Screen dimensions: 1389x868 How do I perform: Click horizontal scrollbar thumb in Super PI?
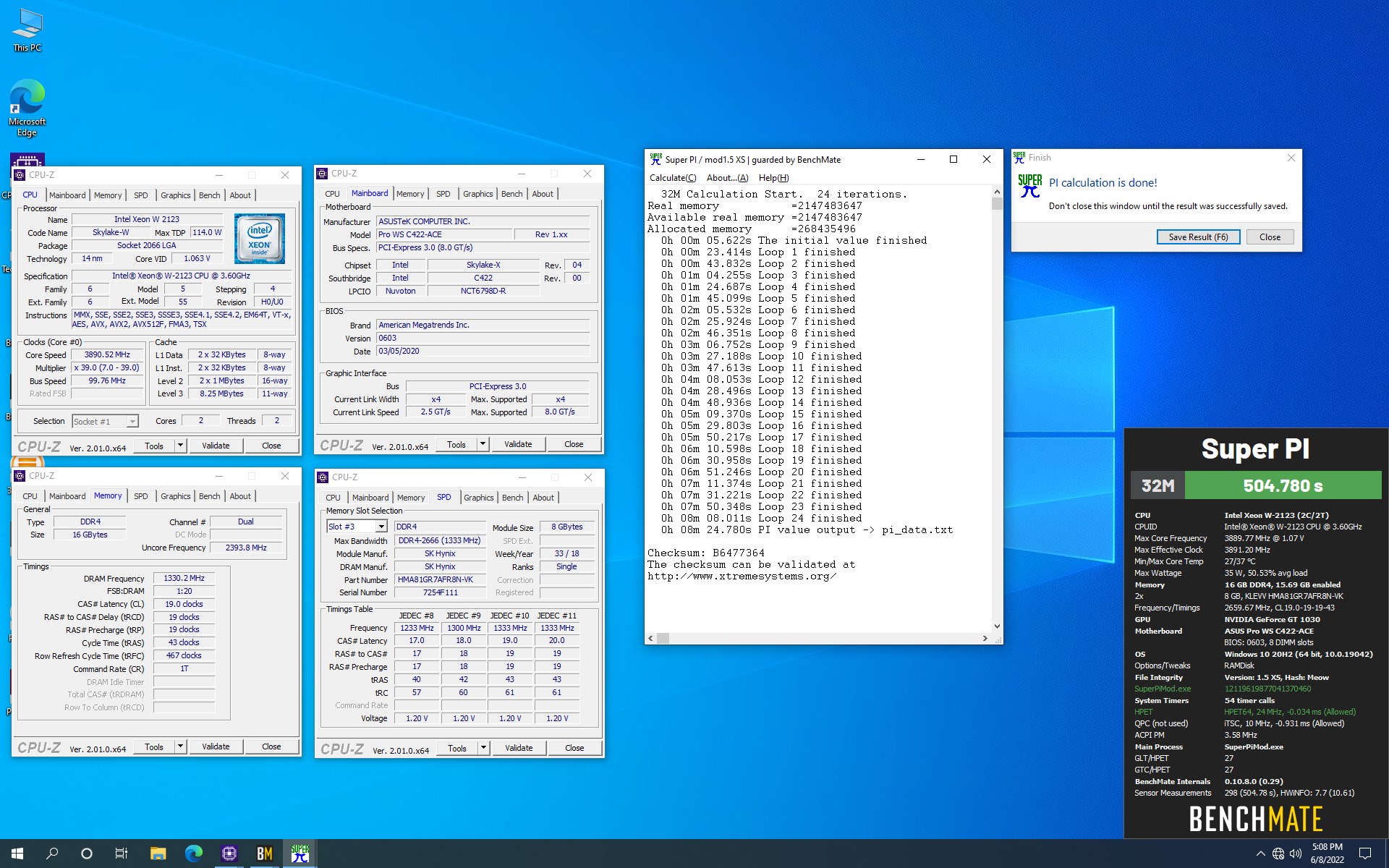pyautogui.click(x=663, y=638)
